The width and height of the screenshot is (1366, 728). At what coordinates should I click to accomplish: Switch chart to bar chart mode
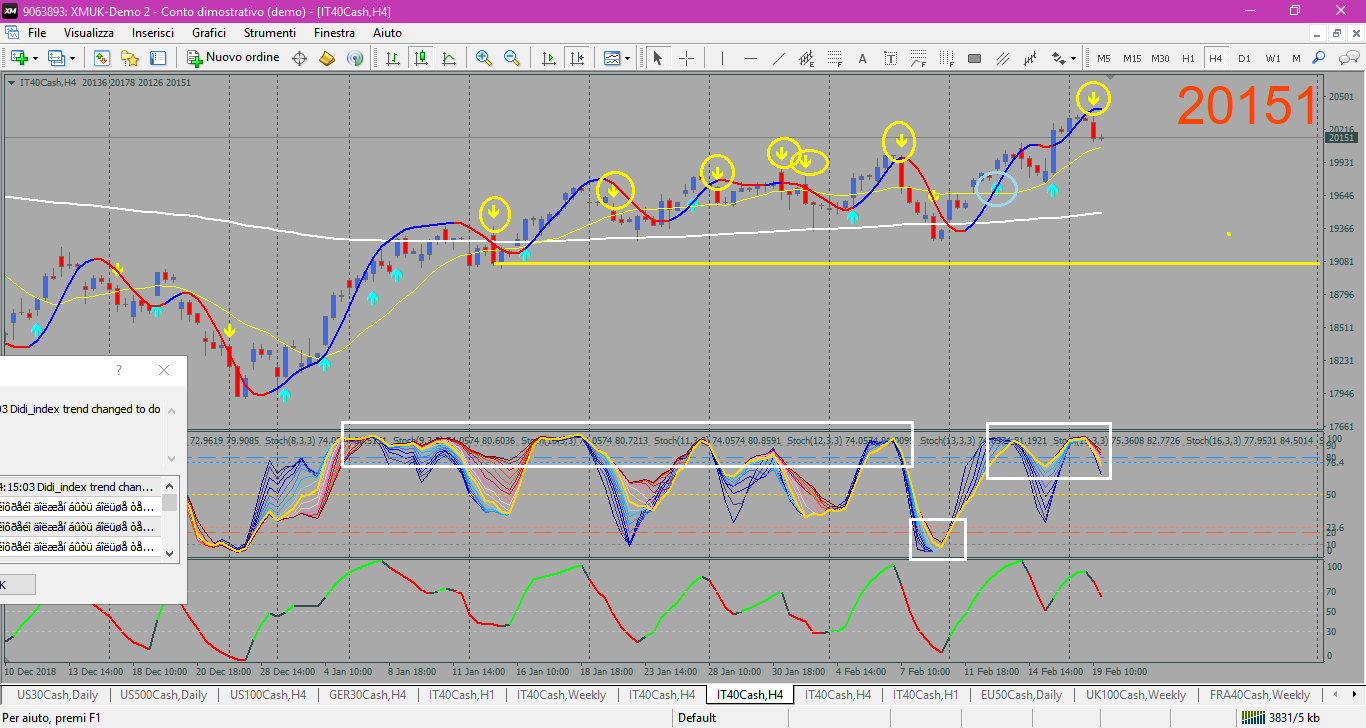(393, 58)
